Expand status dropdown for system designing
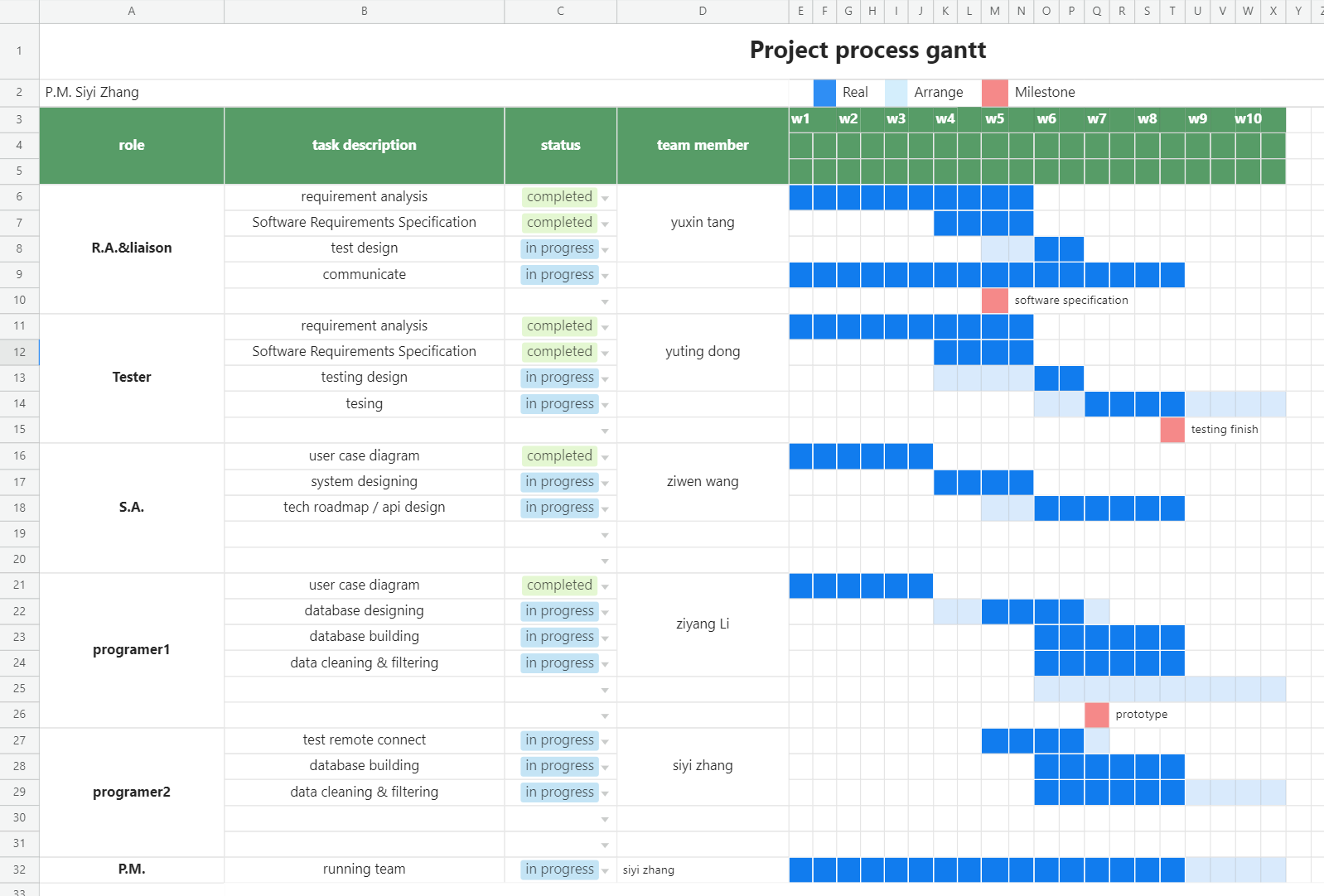This screenshot has height=896, width=1324. 605,484
